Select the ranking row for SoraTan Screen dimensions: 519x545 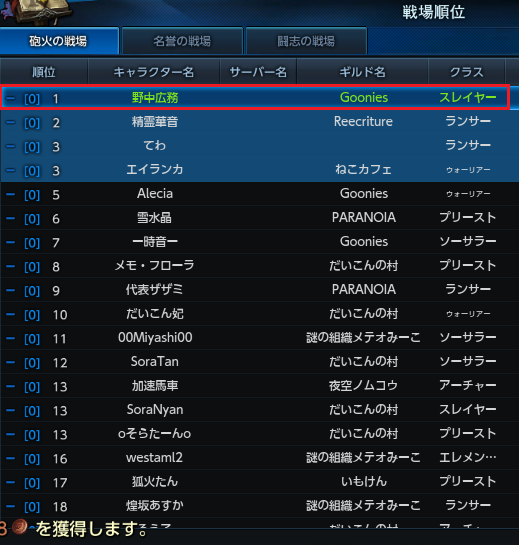(x=259, y=362)
